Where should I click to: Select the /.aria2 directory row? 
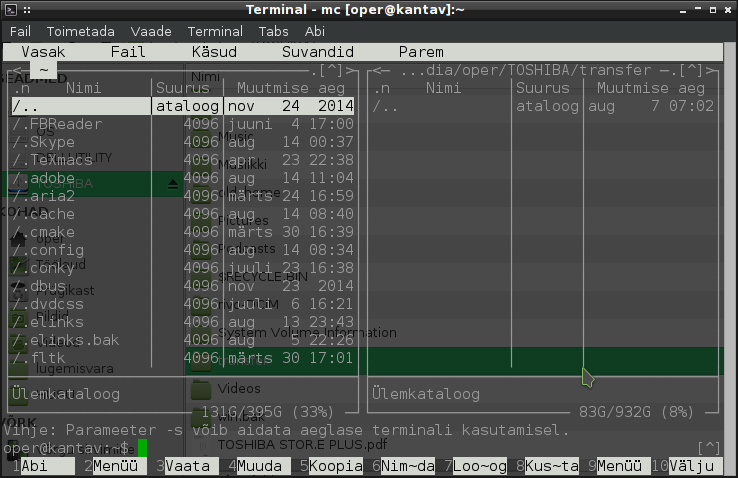183,196
